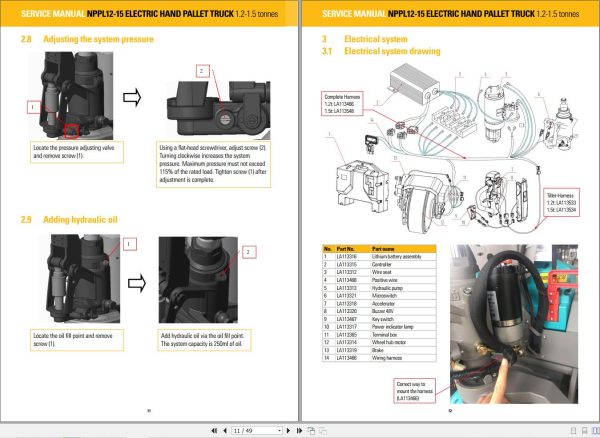The width and height of the screenshot is (600, 438).
Task: Click the '2.9 Adding hydraulic oil' heading
Action: pyautogui.click(x=69, y=220)
